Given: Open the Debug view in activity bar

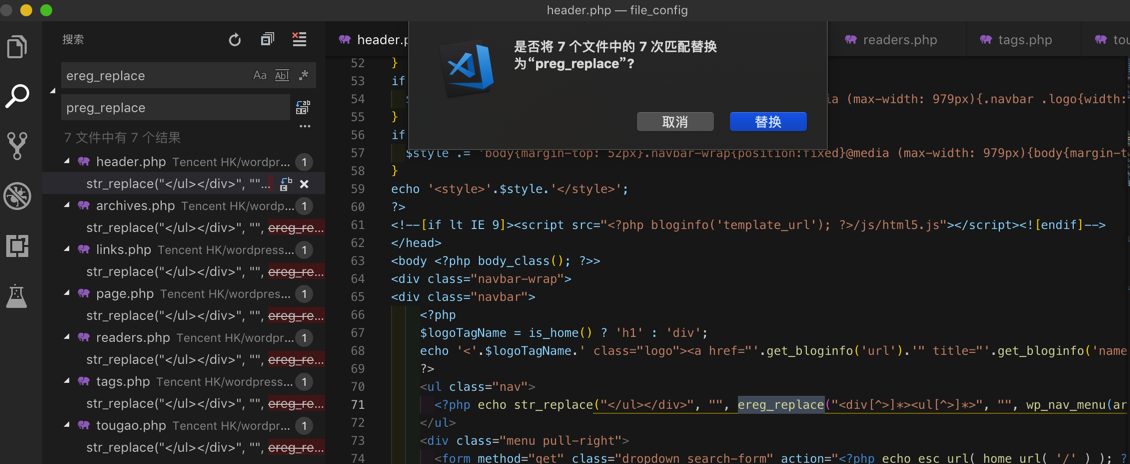Looking at the screenshot, I should [17, 196].
